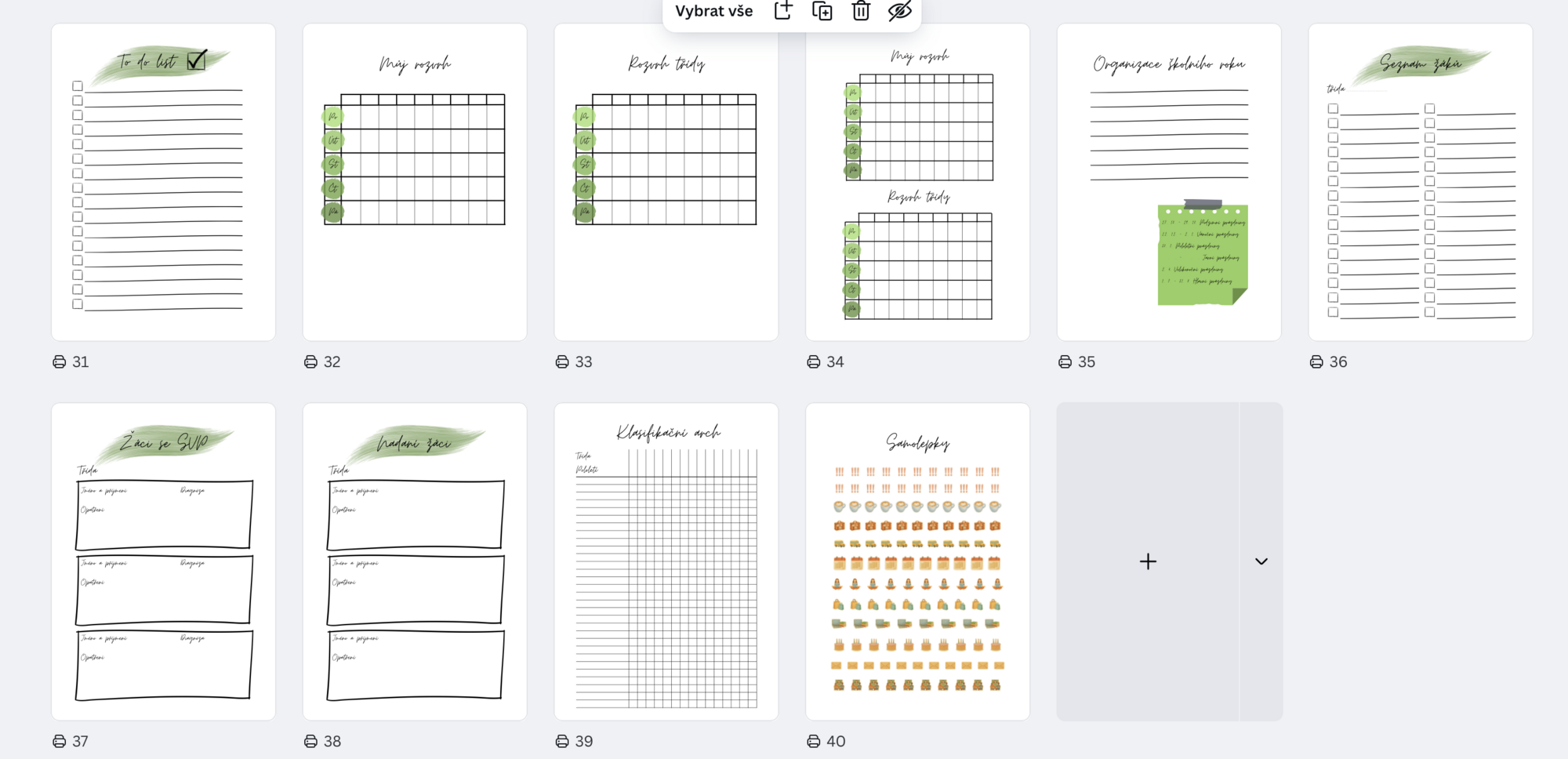Select the To do list page thumbnail
This screenshot has width=1568, height=759.
click(x=163, y=182)
